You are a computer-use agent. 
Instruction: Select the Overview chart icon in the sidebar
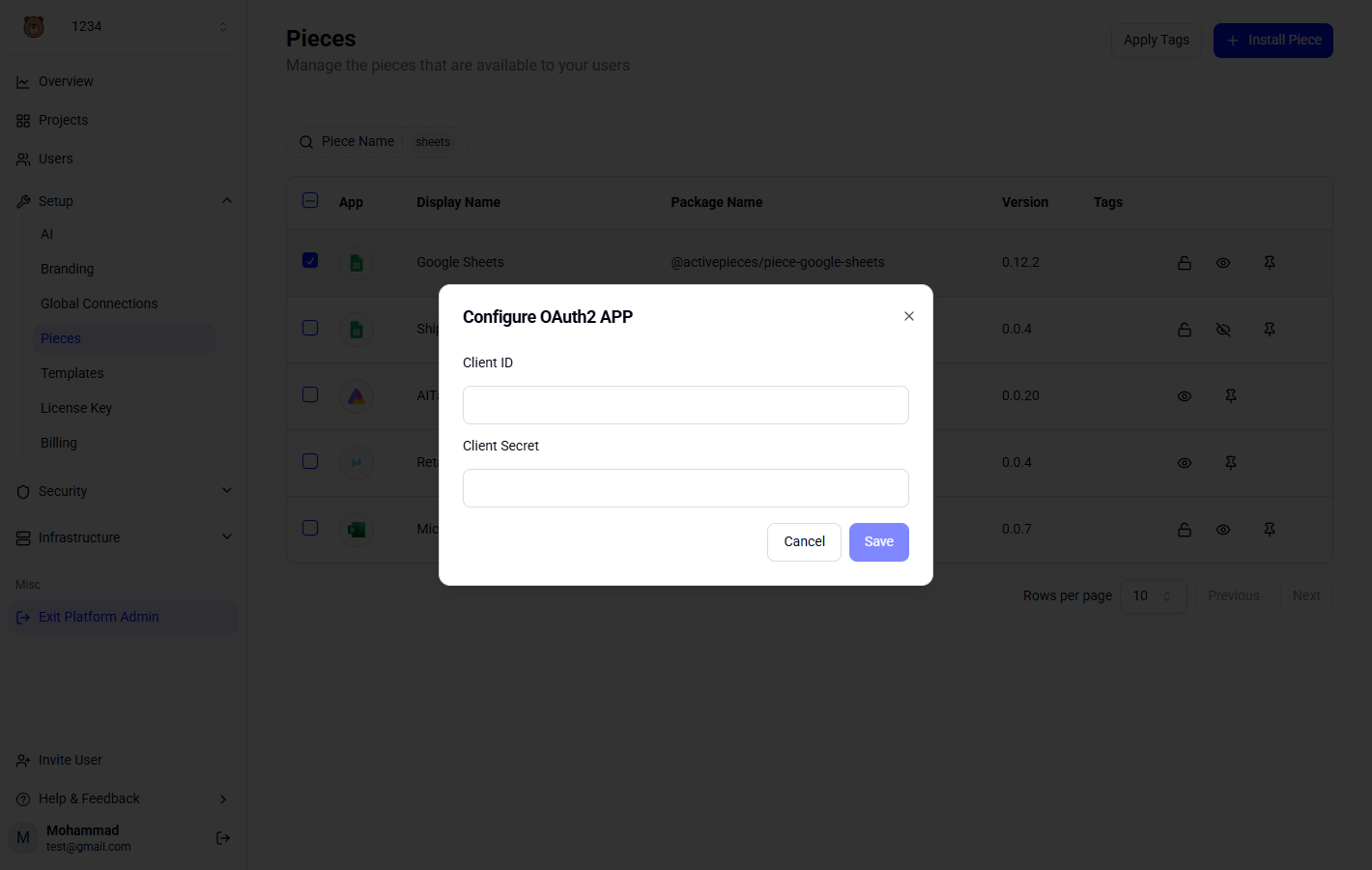click(x=23, y=81)
